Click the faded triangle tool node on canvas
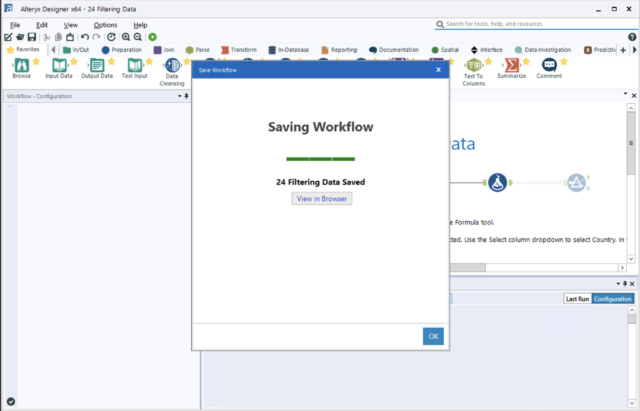The width and height of the screenshot is (640, 411). [576, 182]
